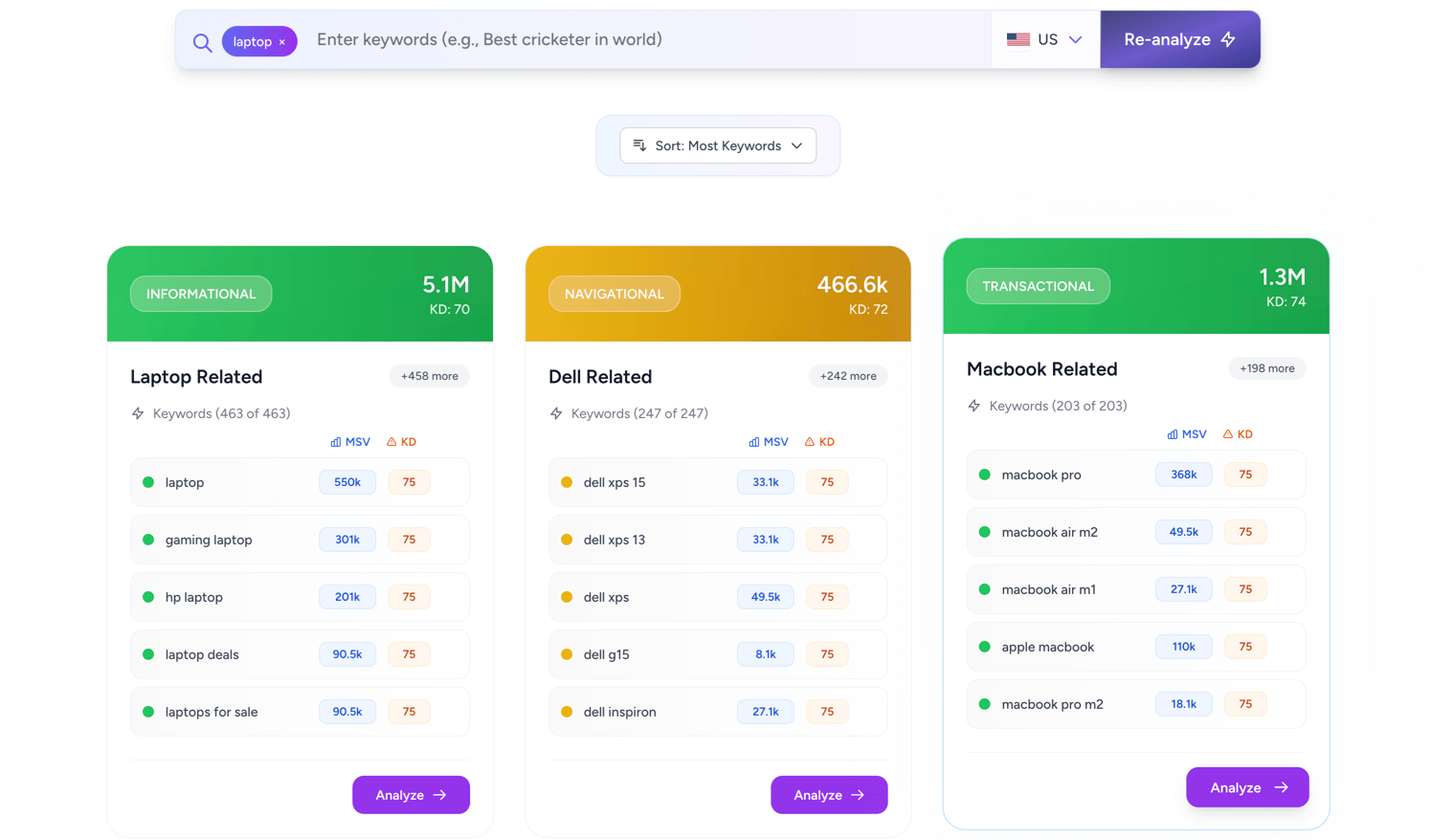The width and height of the screenshot is (1431, 840).
Task: Select the Navigational intent badge
Action: point(614,294)
